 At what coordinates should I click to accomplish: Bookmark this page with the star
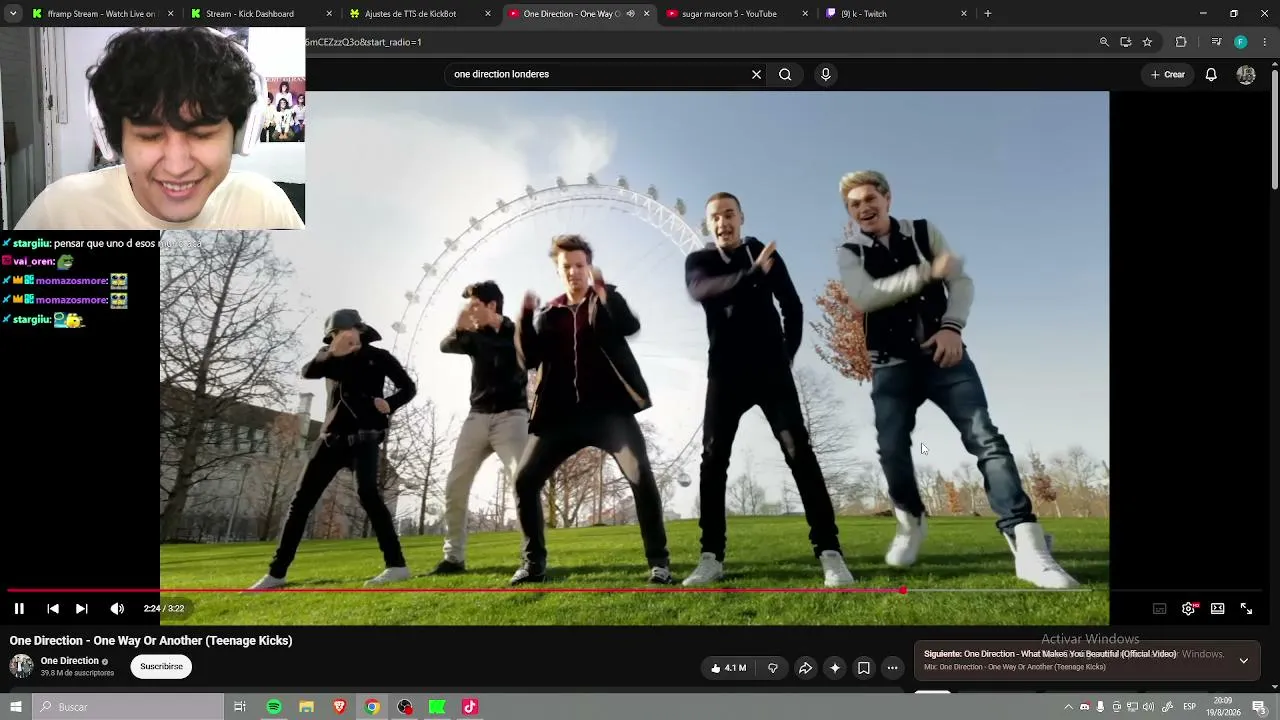[1147, 42]
